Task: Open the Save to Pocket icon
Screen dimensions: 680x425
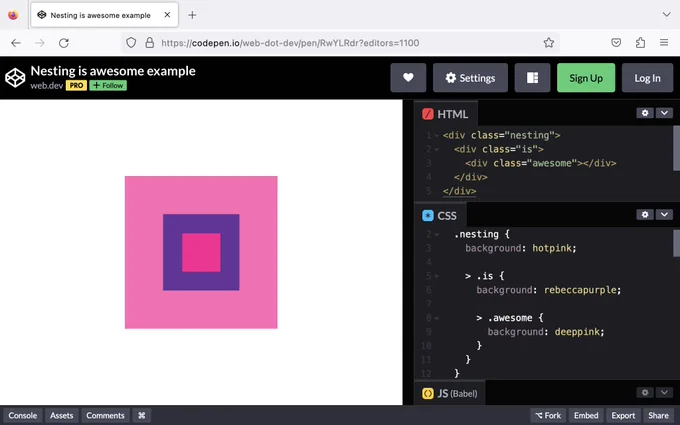Action: coord(616,42)
